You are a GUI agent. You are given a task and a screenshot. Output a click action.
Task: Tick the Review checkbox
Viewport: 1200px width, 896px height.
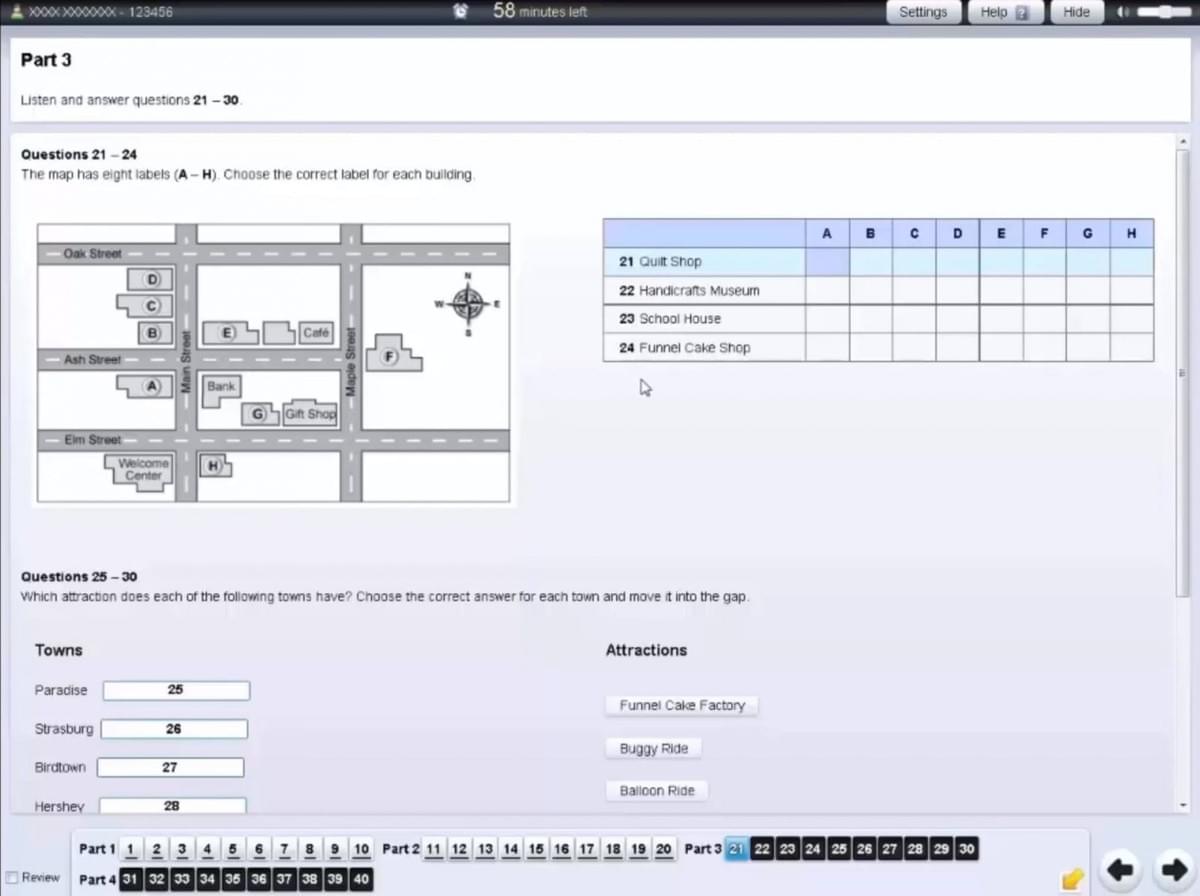(x=11, y=878)
